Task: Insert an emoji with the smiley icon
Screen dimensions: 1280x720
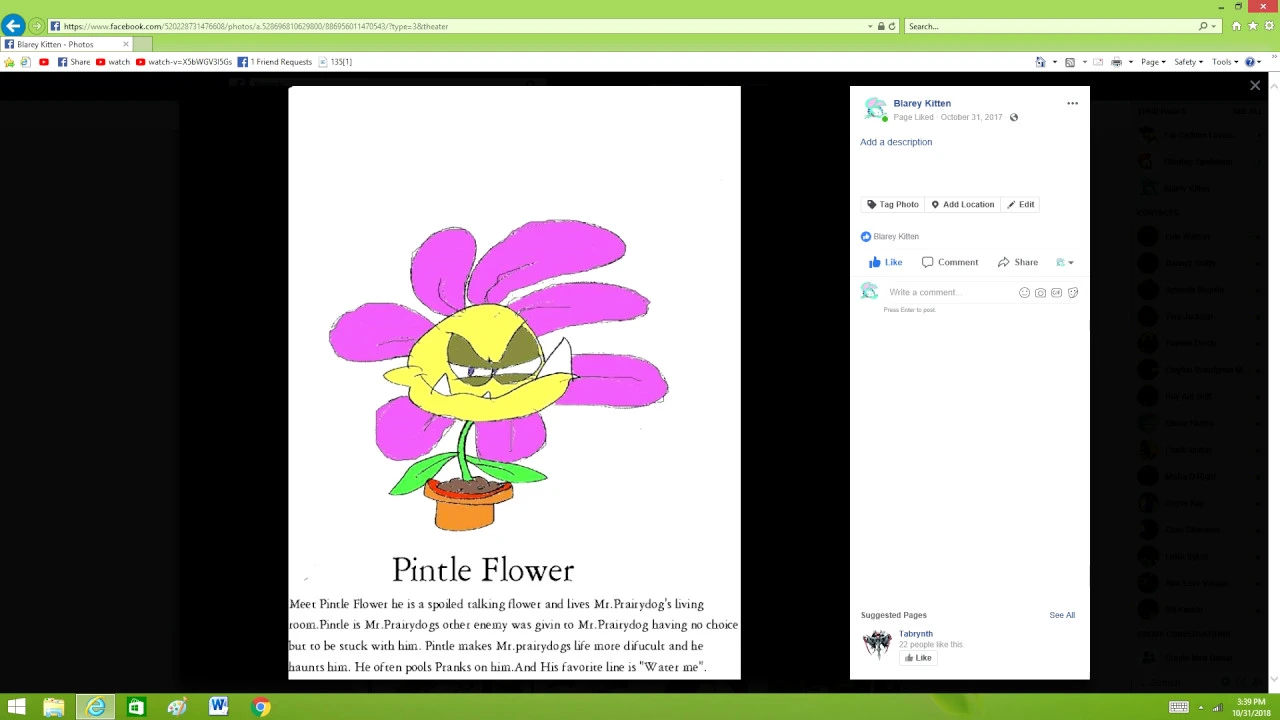Action: 1024,293
